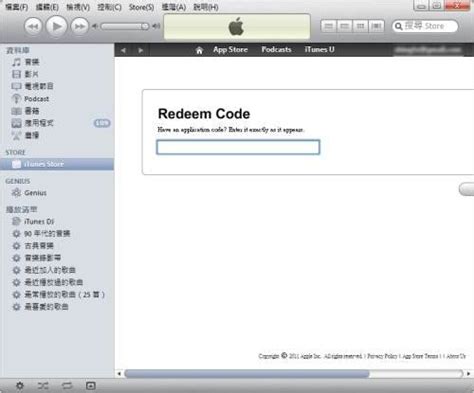Open the signed-in account menu

coord(428,50)
